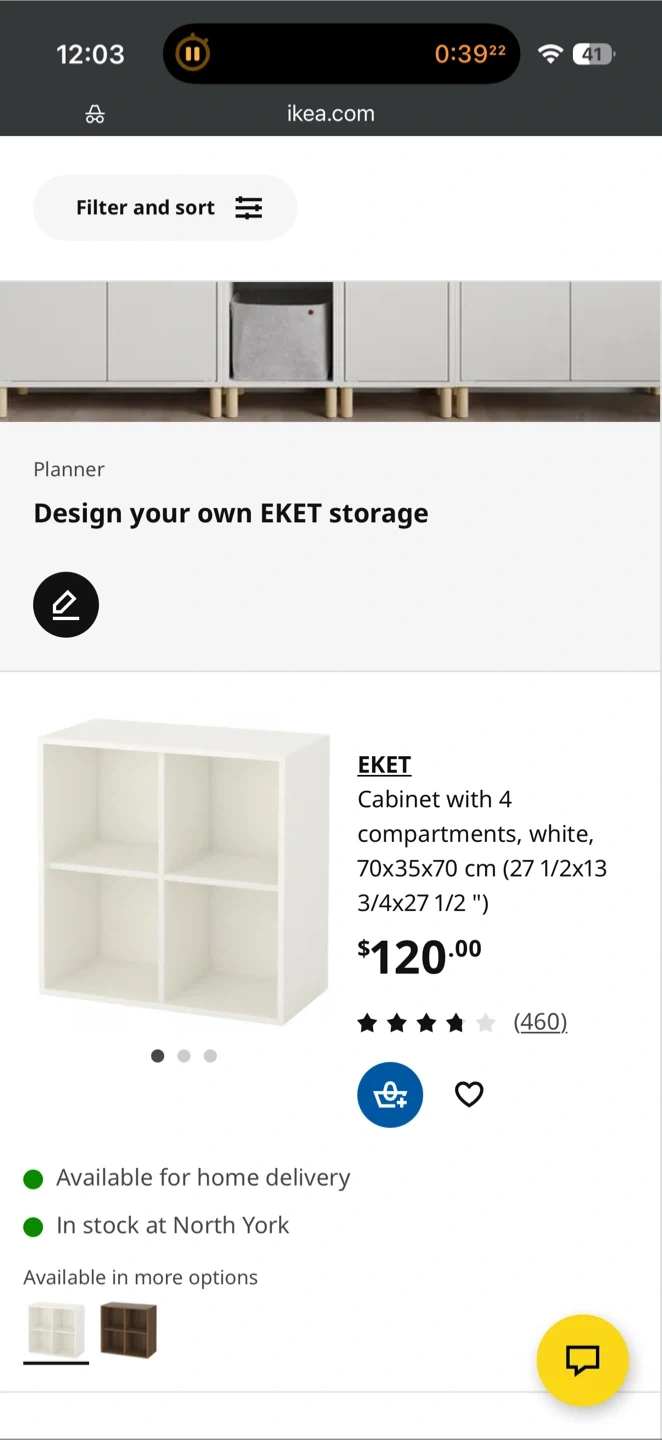Viewport: 662px width, 1440px height.
Task: Tap the battery level indicator
Action: click(593, 54)
